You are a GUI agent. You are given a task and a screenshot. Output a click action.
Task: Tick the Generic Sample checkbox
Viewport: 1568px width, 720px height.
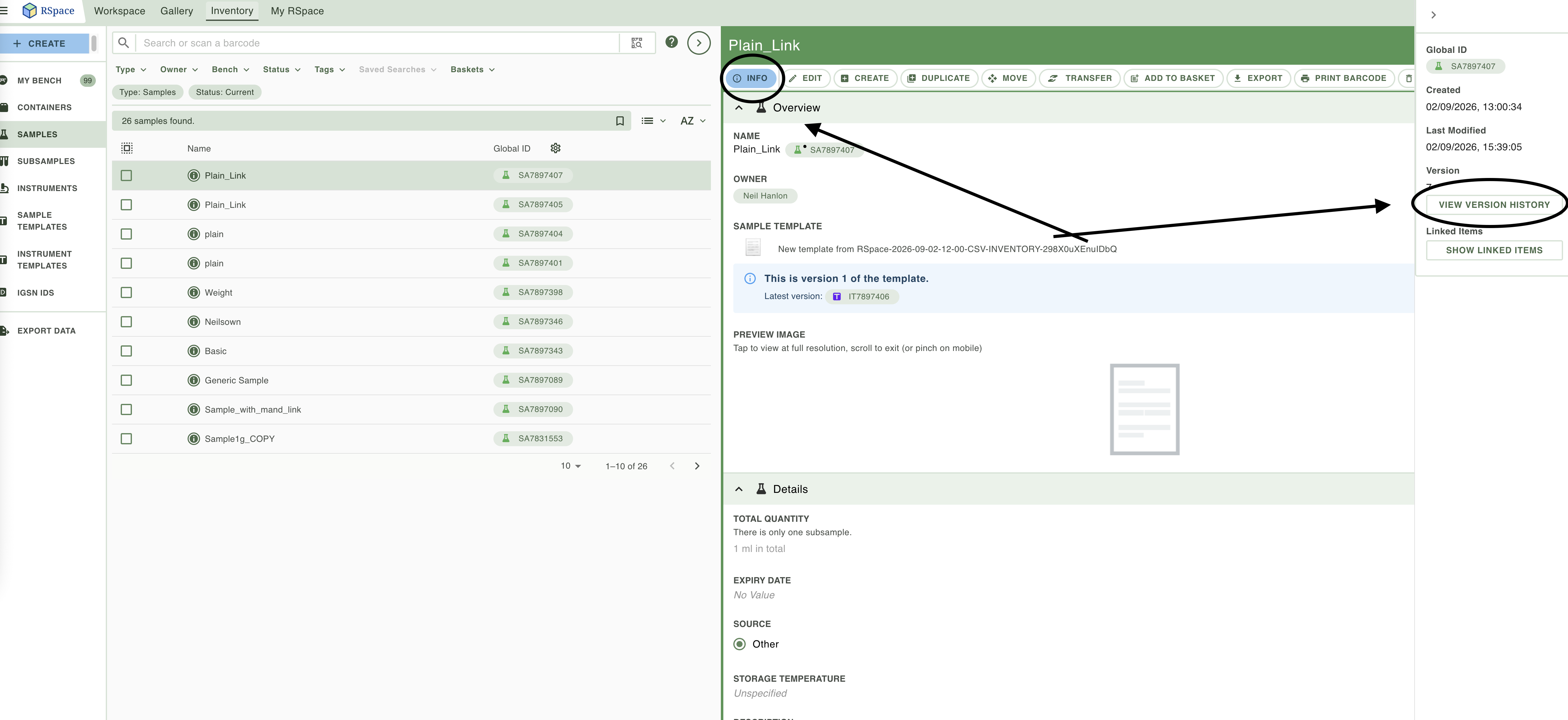pyautogui.click(x=126, y=381)
